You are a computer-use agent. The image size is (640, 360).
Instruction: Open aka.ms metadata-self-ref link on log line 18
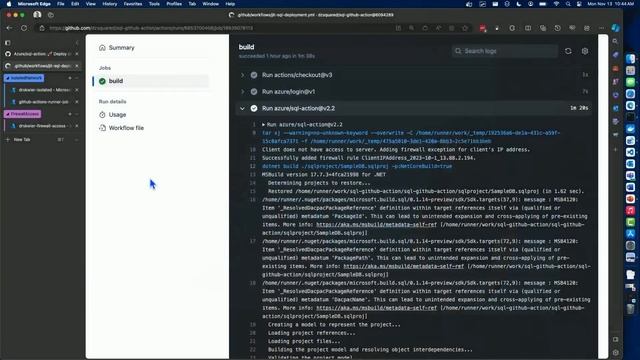coord(376,308)
